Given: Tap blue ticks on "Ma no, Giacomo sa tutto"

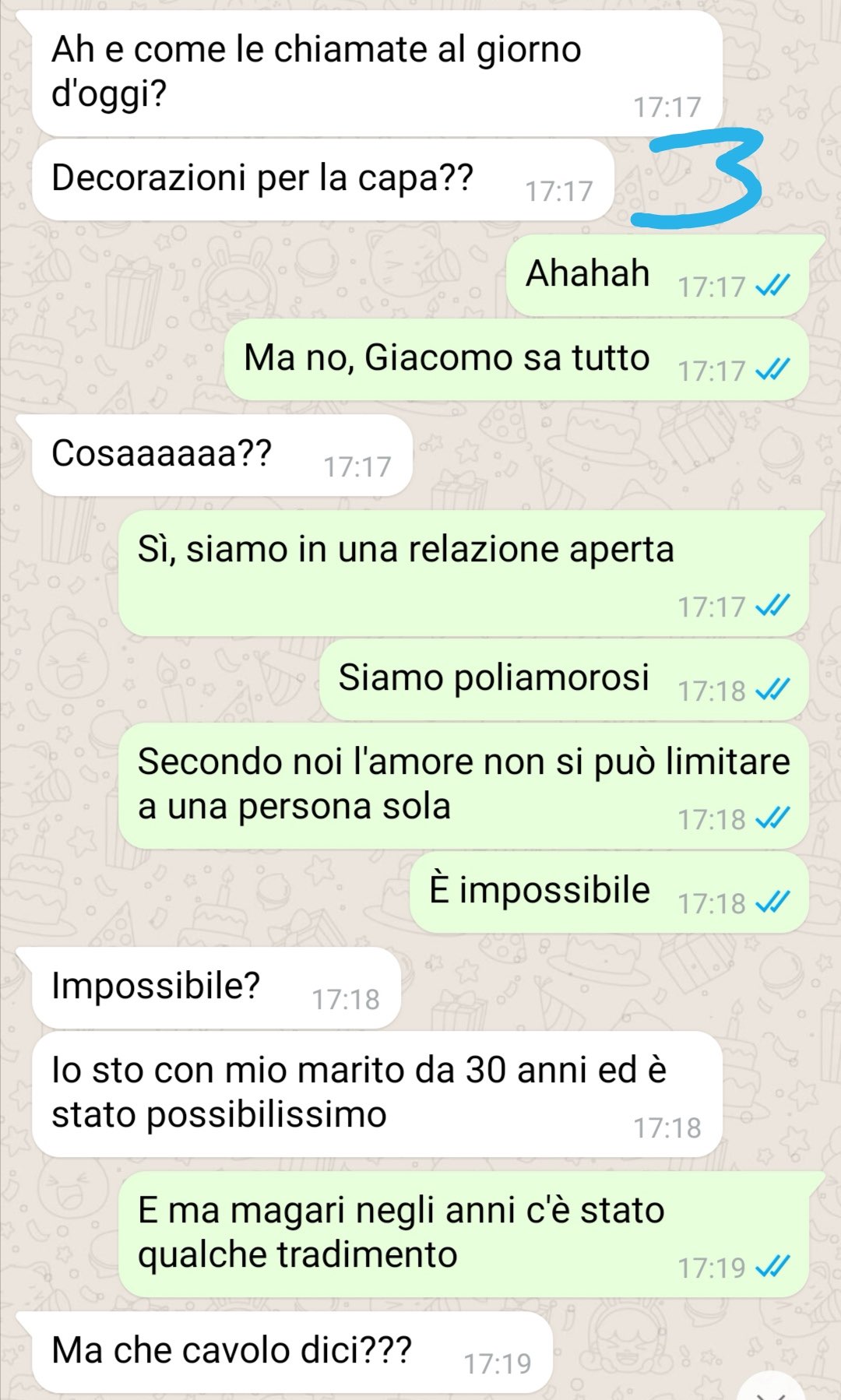Looking at the screenshot, I should coord(772,371).
